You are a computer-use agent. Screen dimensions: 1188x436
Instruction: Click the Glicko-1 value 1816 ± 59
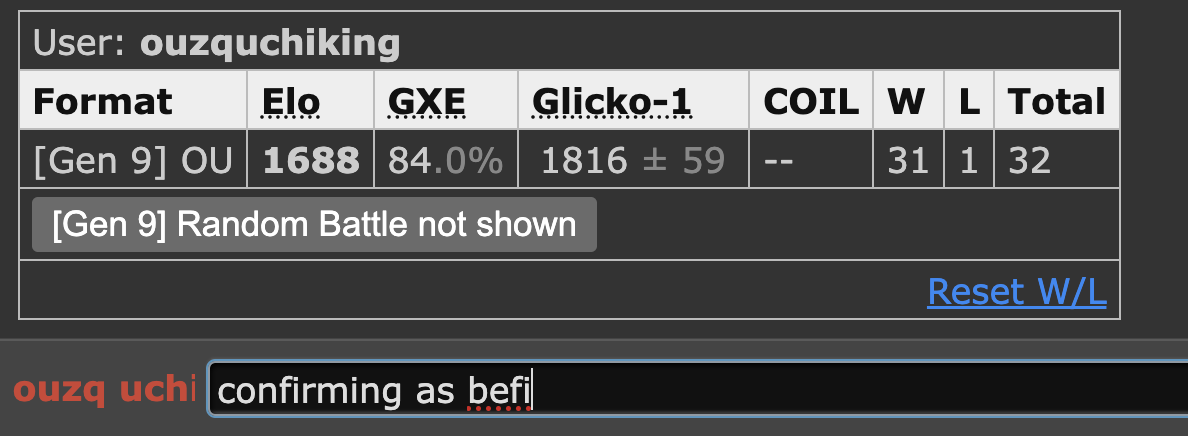coord(632,160)
